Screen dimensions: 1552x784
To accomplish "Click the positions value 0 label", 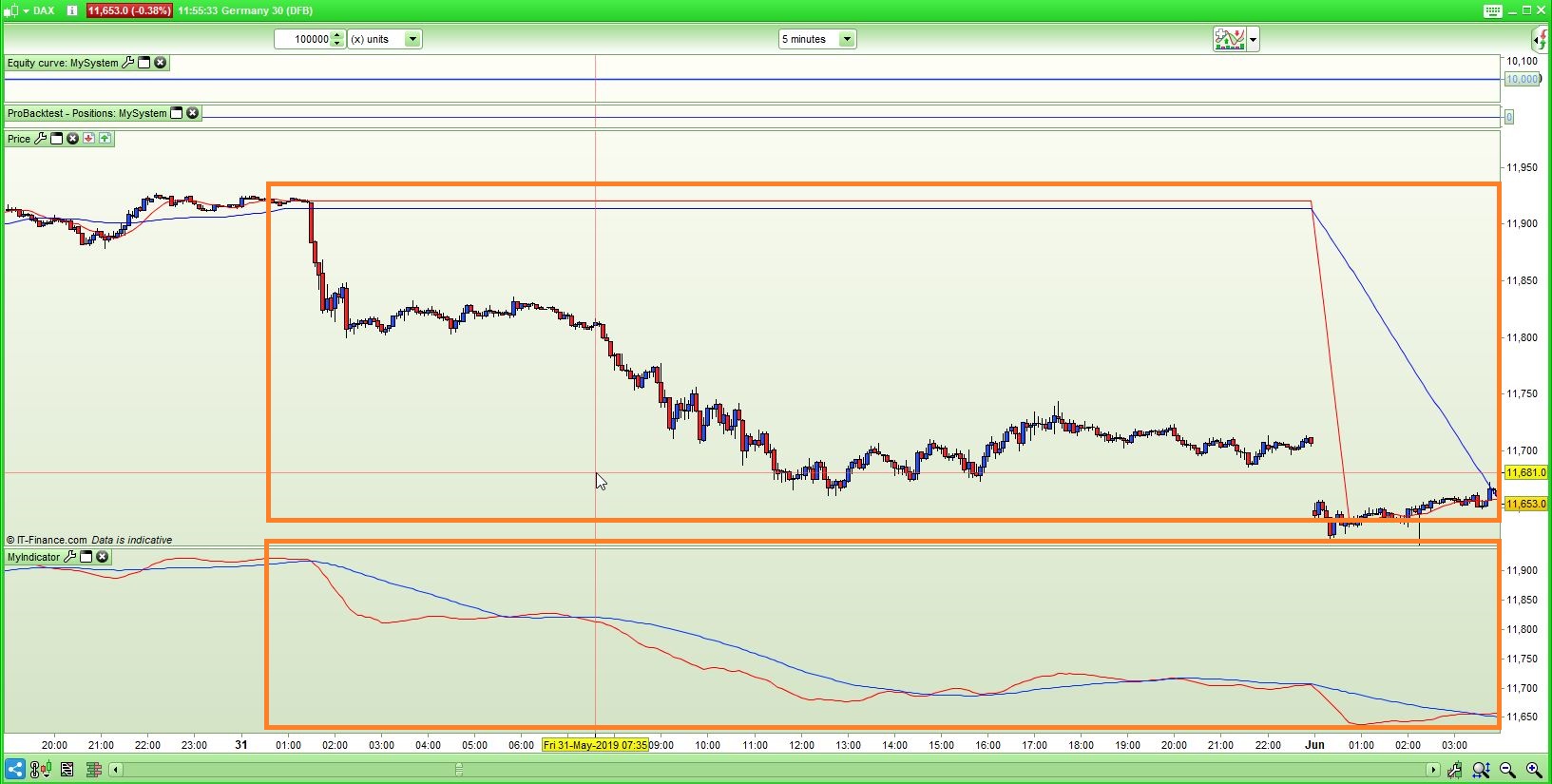I will click(1508, 117).
